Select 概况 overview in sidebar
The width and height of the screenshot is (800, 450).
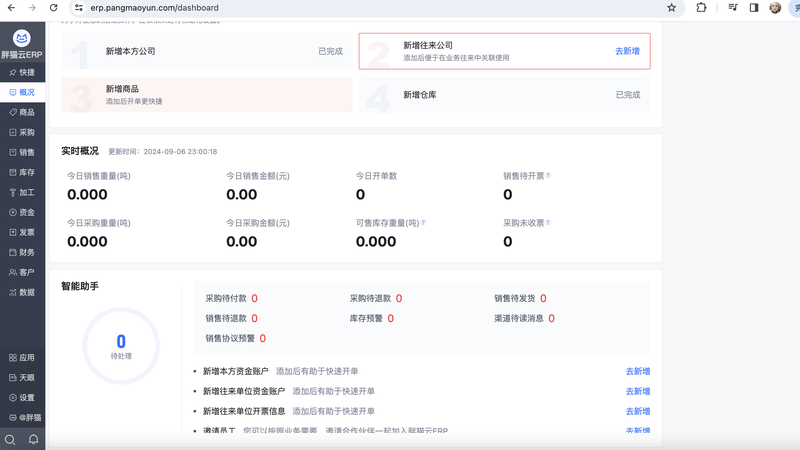click(22, 92)
